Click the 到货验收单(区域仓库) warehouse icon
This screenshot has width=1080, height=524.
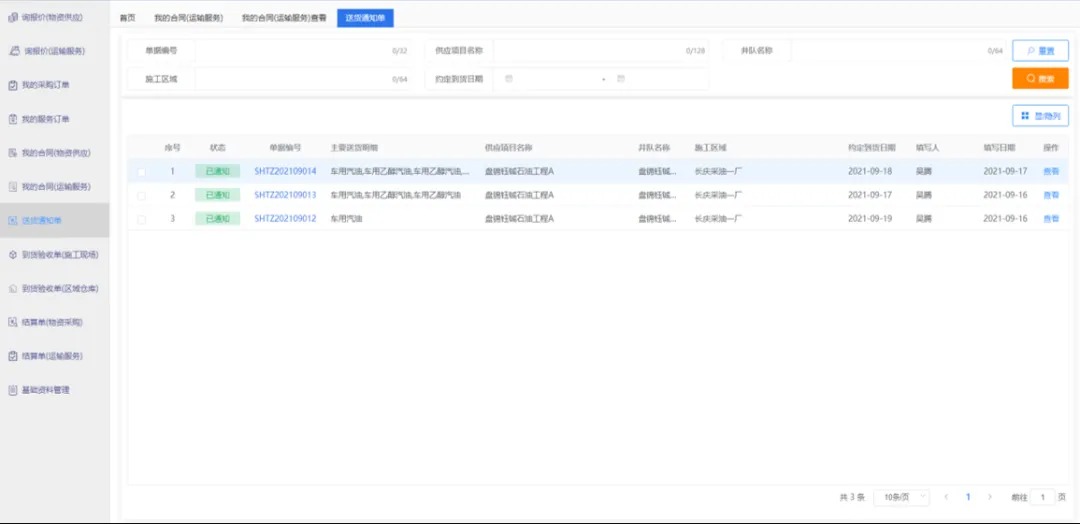point(12,289)
